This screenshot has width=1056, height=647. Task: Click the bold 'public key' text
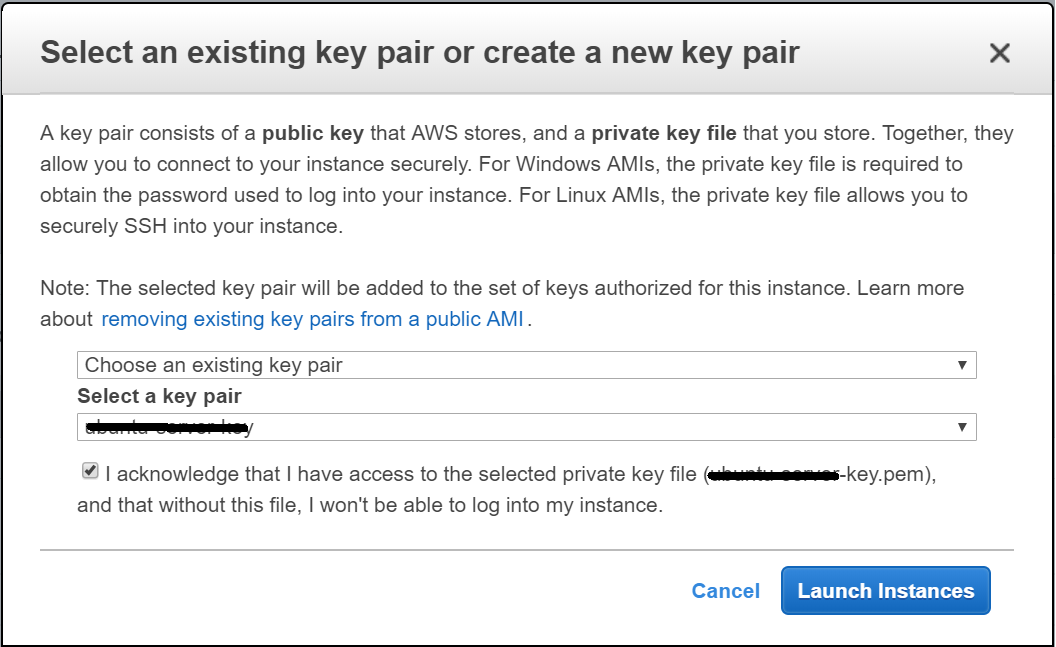313,133
